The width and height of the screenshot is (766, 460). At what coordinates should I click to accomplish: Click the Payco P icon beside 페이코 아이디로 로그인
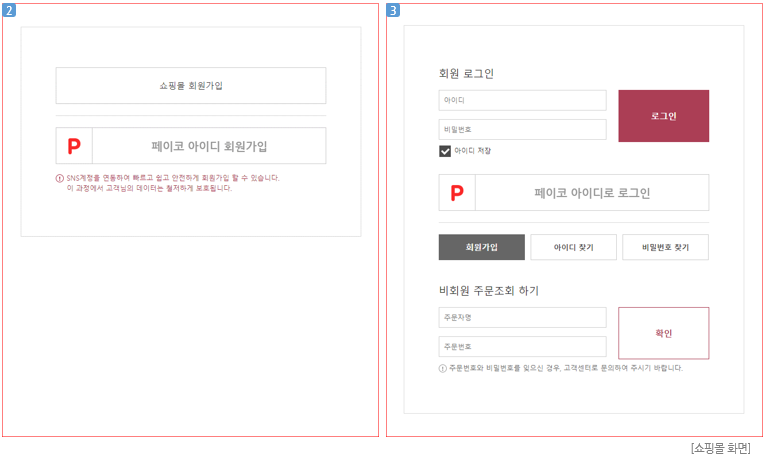click(x=457, y=193)
